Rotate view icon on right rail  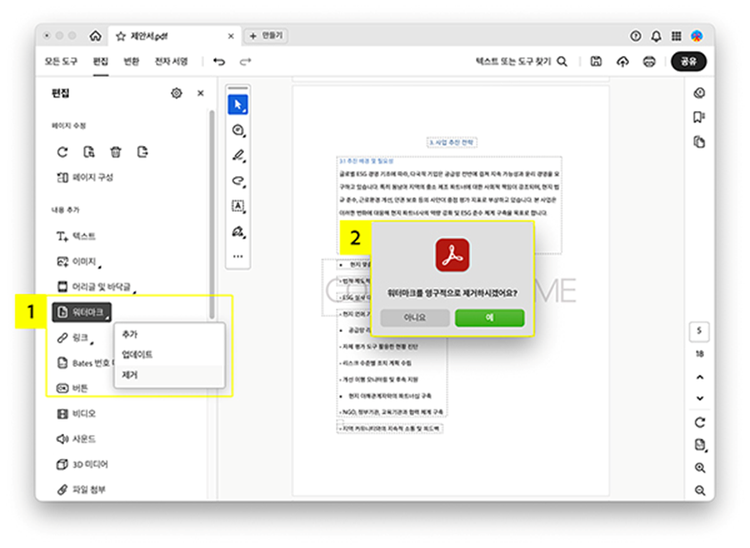click(x=700, y=422)
